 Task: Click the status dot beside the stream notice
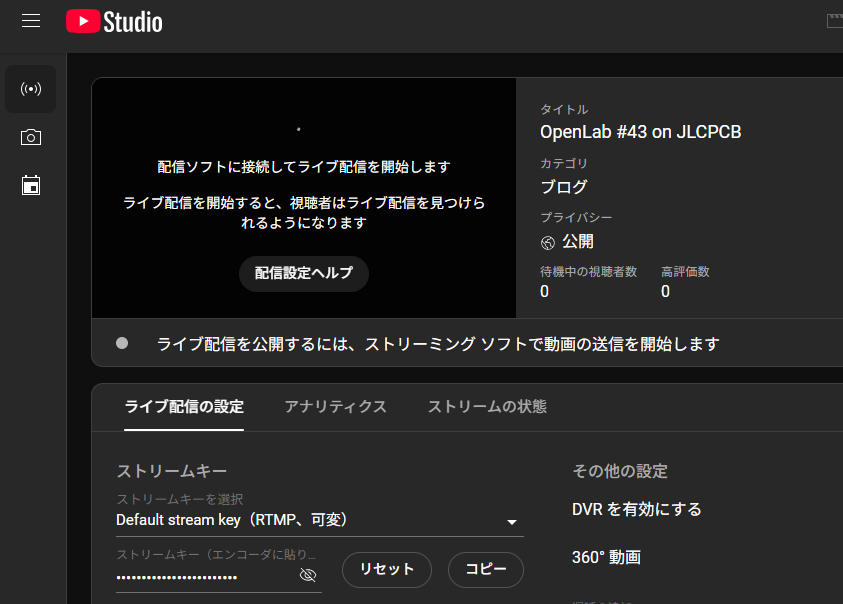point(122,343)
